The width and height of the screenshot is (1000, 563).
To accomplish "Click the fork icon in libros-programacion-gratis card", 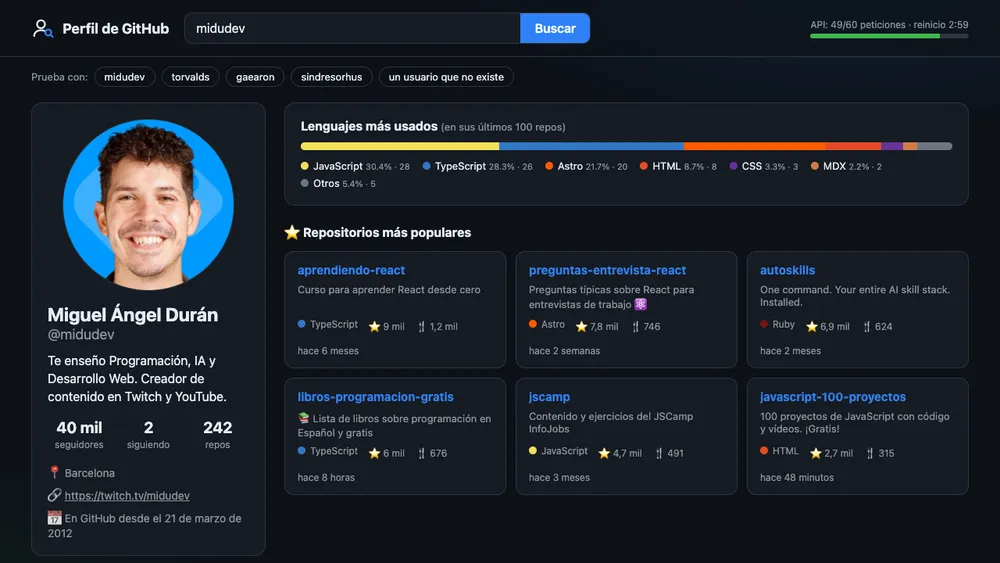I will tap(422, 453).
